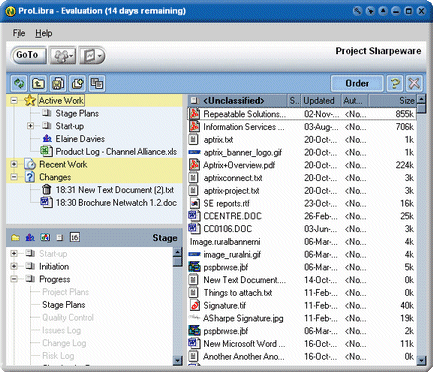
Task: Select Stage Plans under Active Work
Action: click(x=77, y=113)
